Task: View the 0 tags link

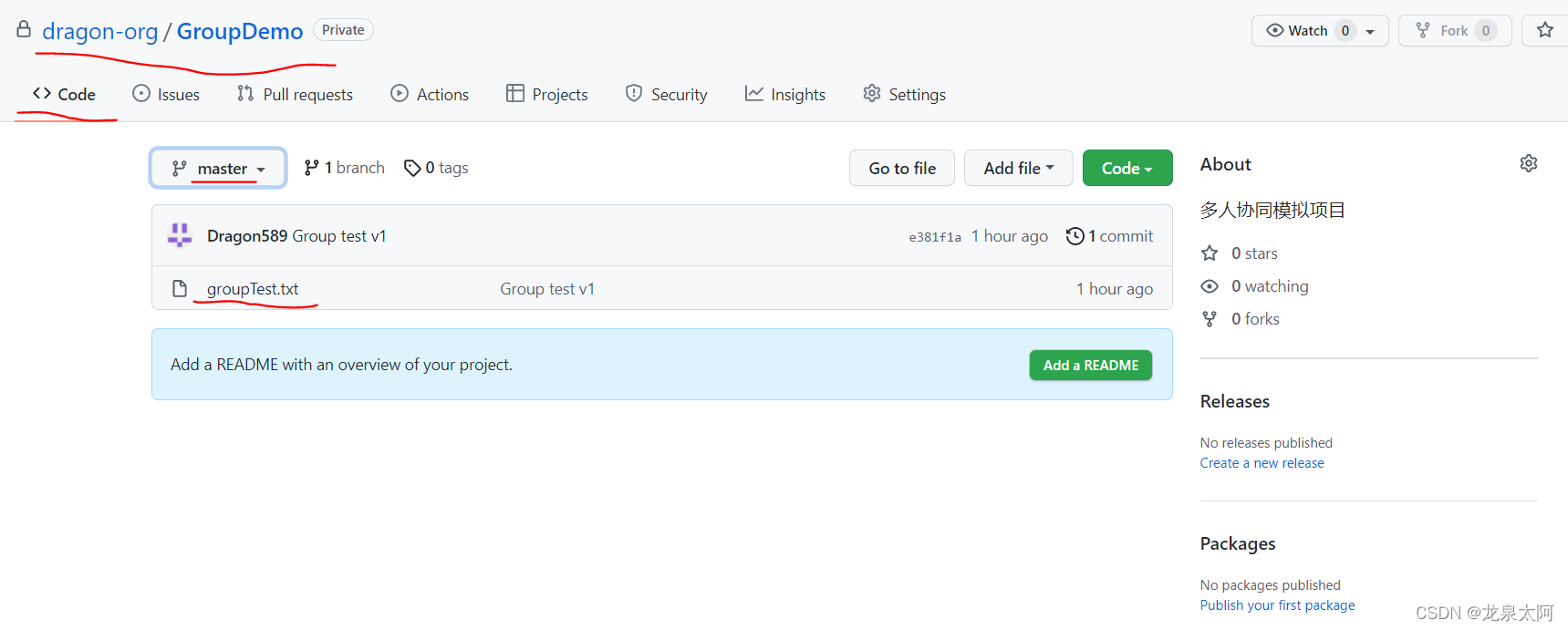Action: pos(436,168)
